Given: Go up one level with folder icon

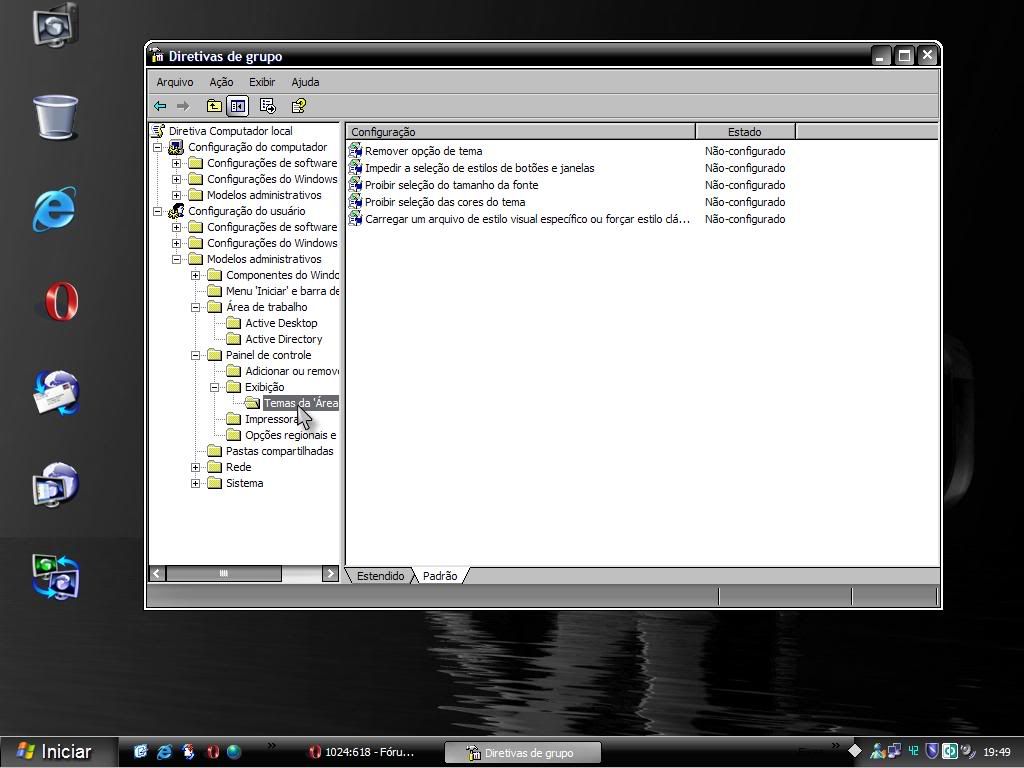Looking at the screenshot, I should click(x=214, y=106).
